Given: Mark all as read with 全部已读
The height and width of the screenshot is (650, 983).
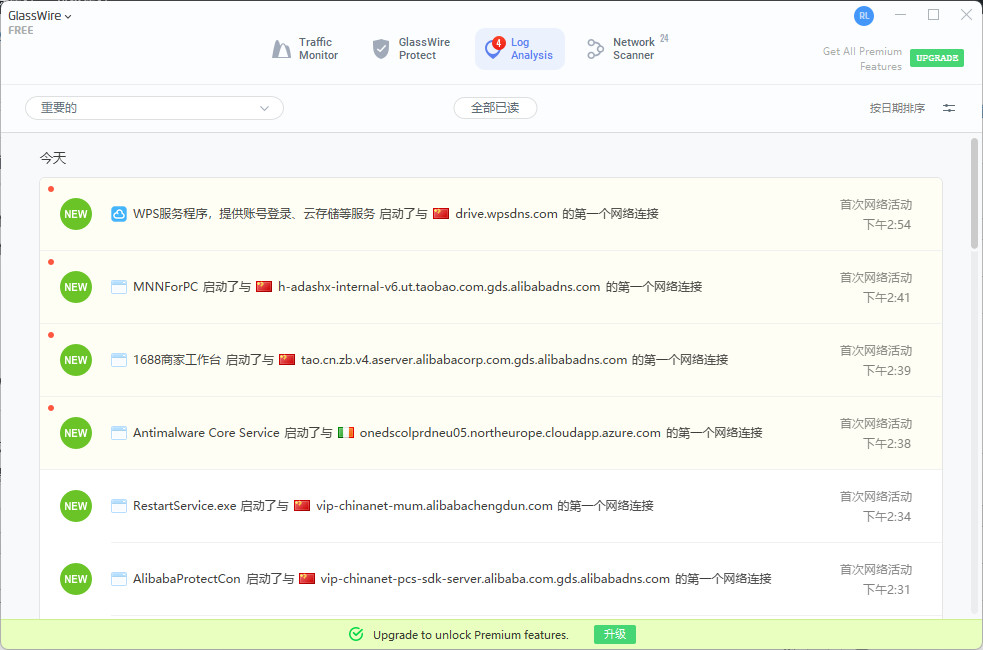Looking at the screenshot, I should pos(495,108).
